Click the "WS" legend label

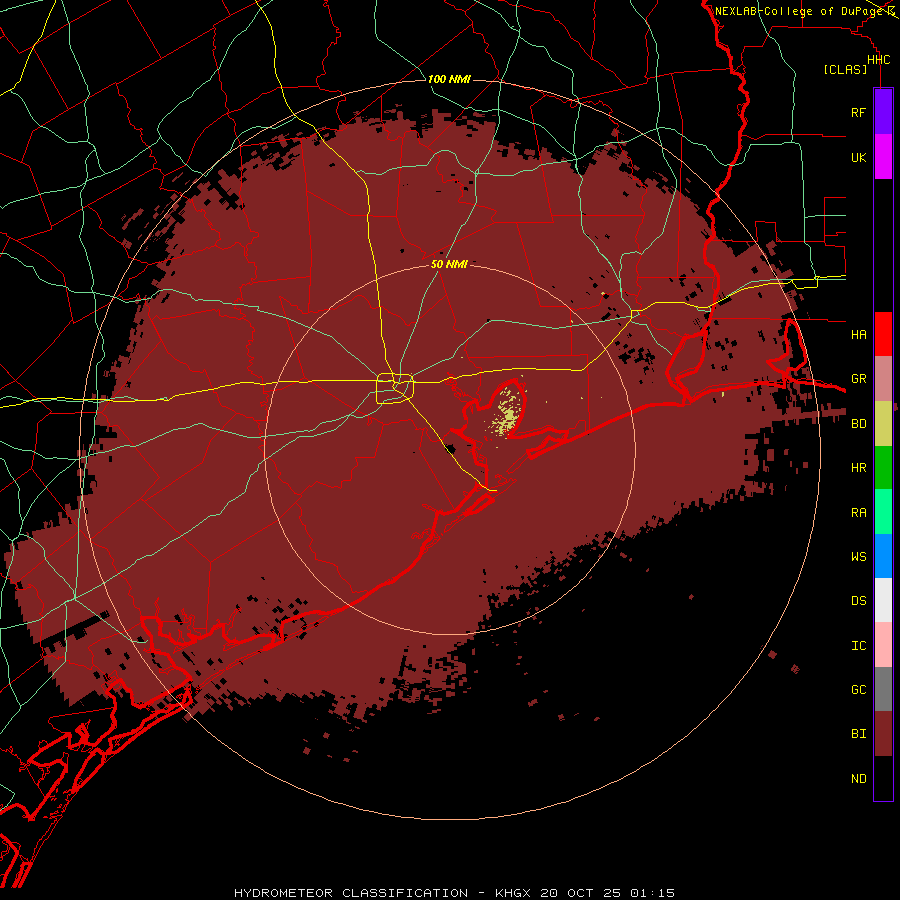click(x=858, y=556)
